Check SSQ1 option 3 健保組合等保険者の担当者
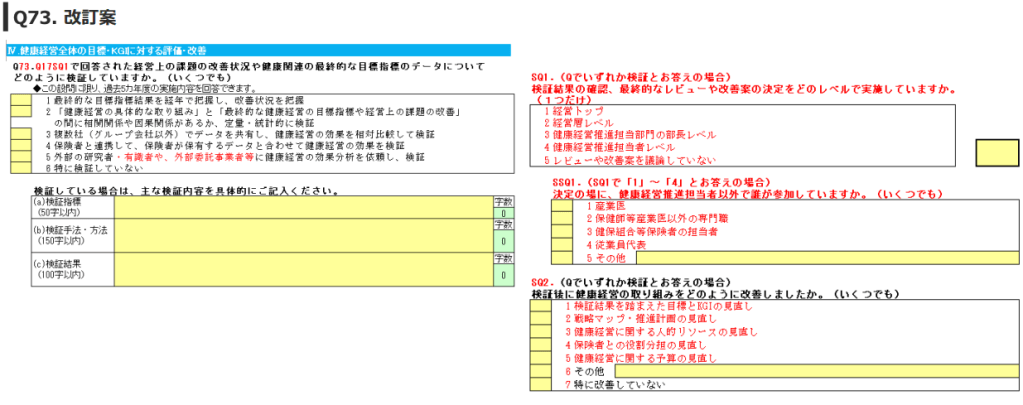Screen dimensions: 1023x405 click(x=562, y=231)
